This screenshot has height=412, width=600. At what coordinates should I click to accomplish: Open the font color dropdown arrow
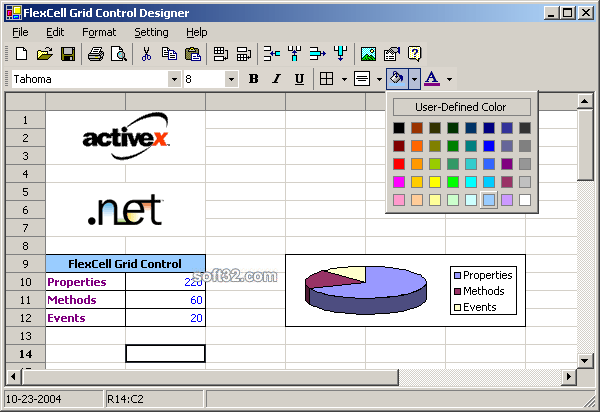click(x=450, y=80)
